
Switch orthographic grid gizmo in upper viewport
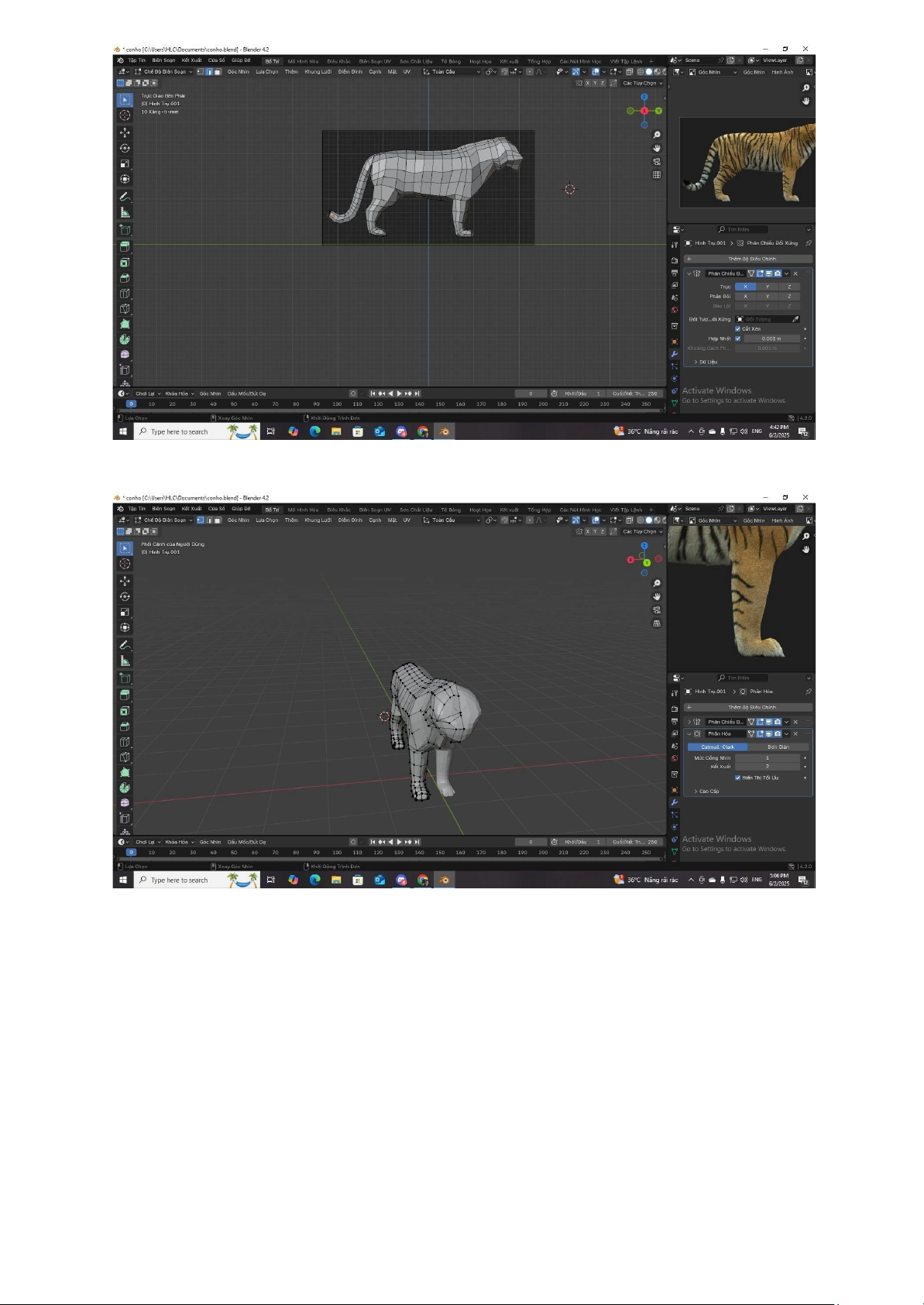coord(657,174)
